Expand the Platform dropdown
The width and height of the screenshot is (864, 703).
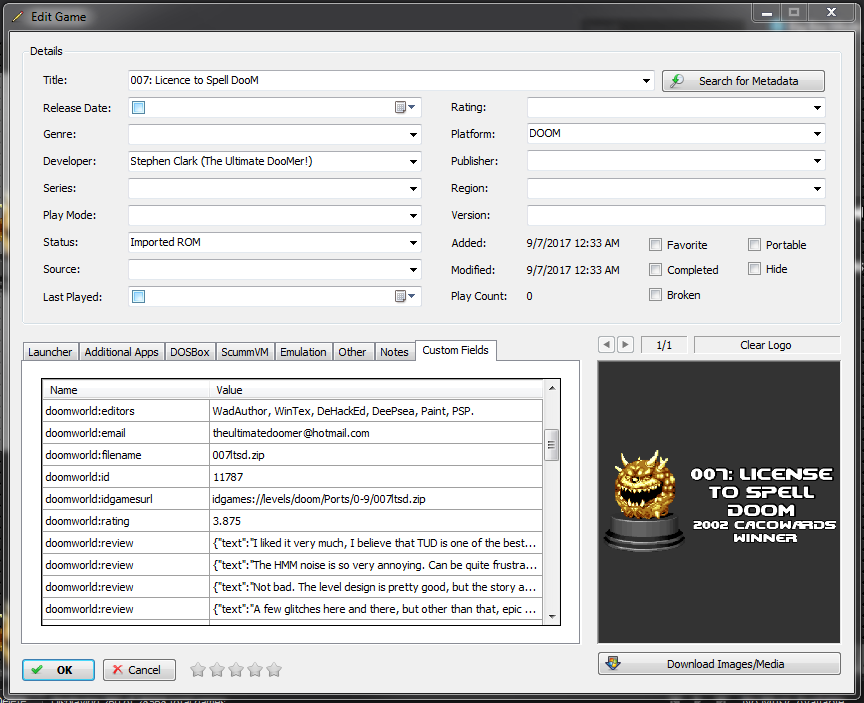point(817,134)
